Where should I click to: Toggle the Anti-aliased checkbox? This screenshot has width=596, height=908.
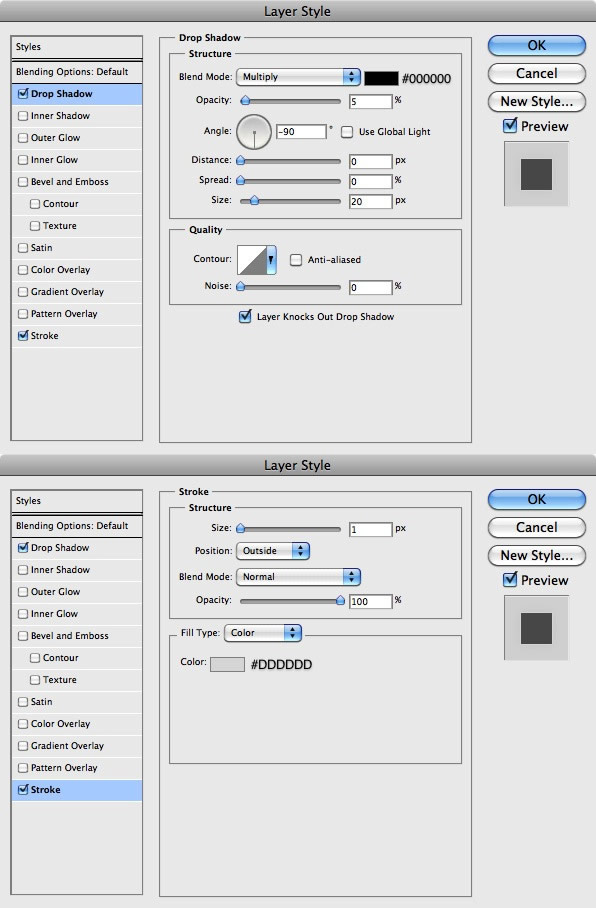point(296,260)
